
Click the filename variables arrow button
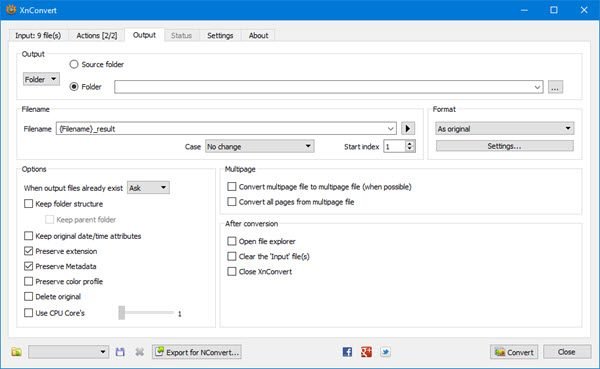point(408,129)
